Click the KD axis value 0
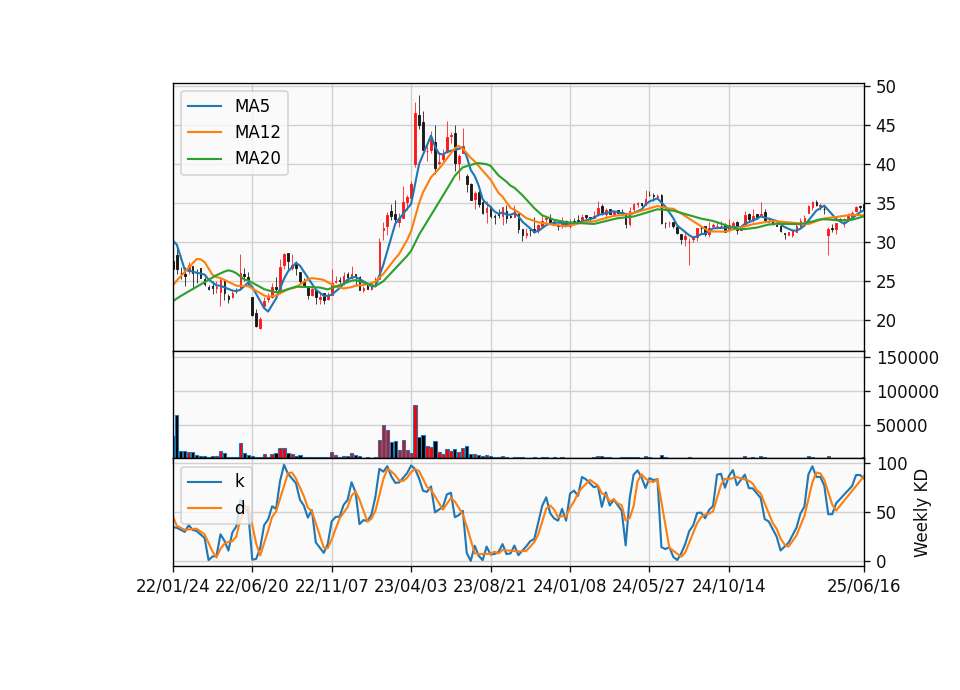 click(882, 561)
